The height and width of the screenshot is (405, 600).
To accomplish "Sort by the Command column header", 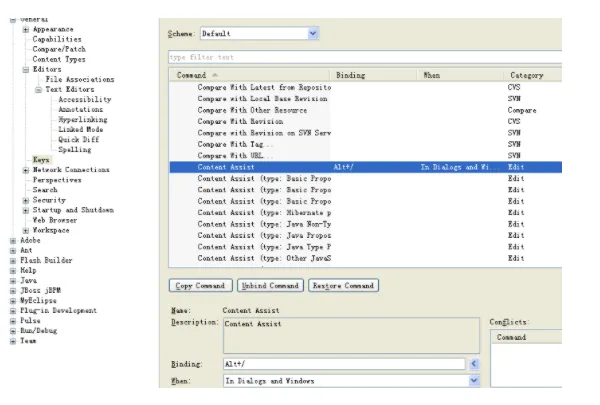I will coord(249,75).
